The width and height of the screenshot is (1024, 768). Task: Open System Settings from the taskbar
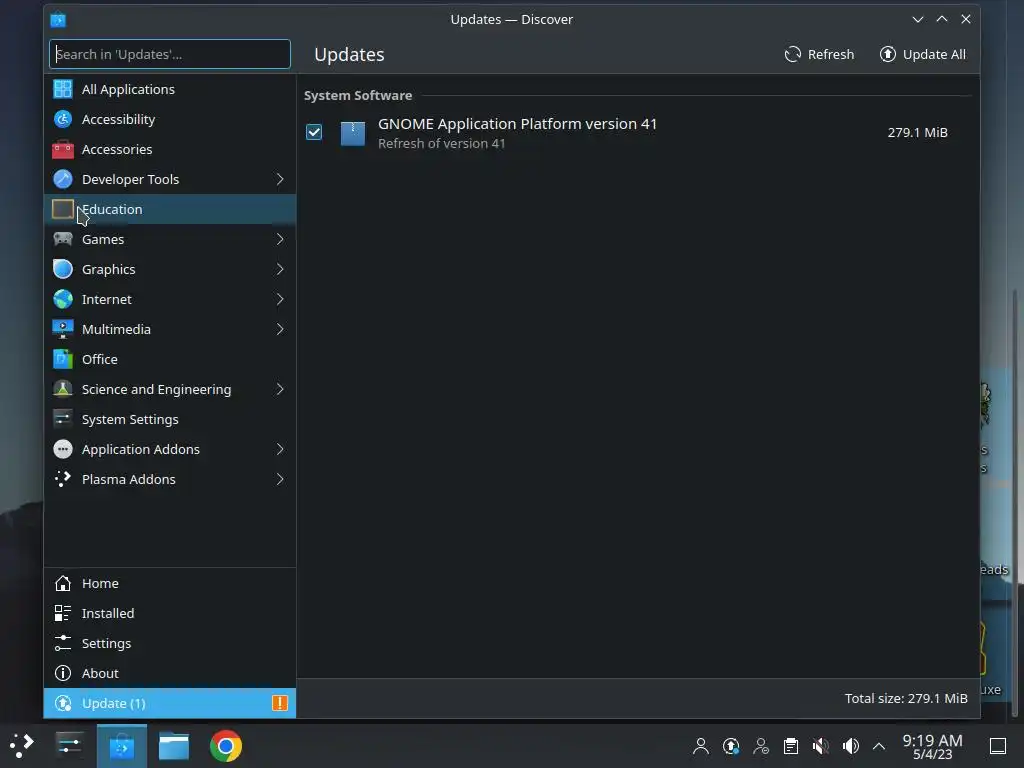coord(69,746)
